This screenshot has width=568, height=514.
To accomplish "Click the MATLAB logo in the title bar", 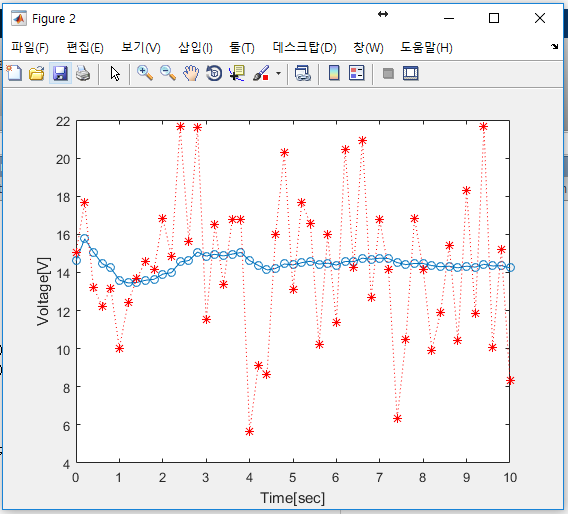I will 18,18.
